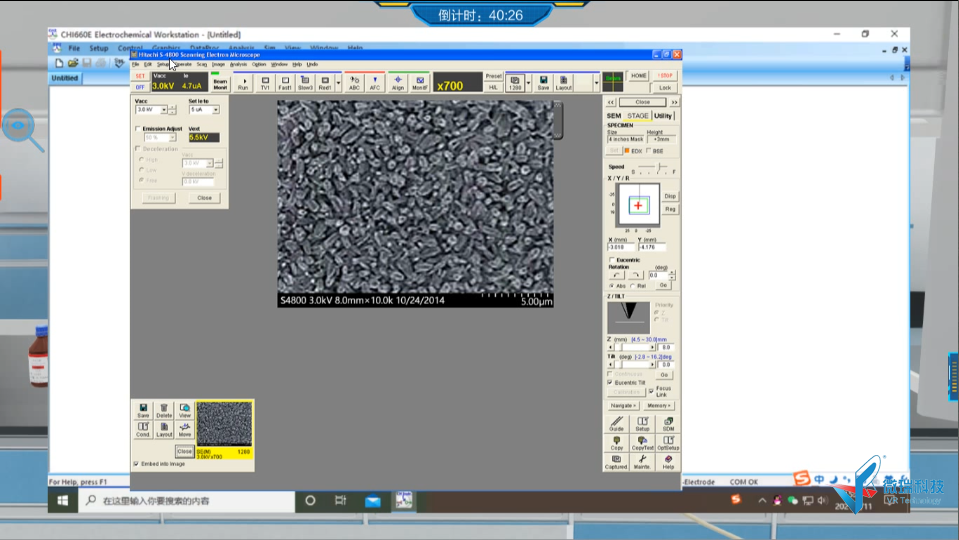Open the Mainte. wrench icon
Screen dimensions: 959x540
[642, 462]
